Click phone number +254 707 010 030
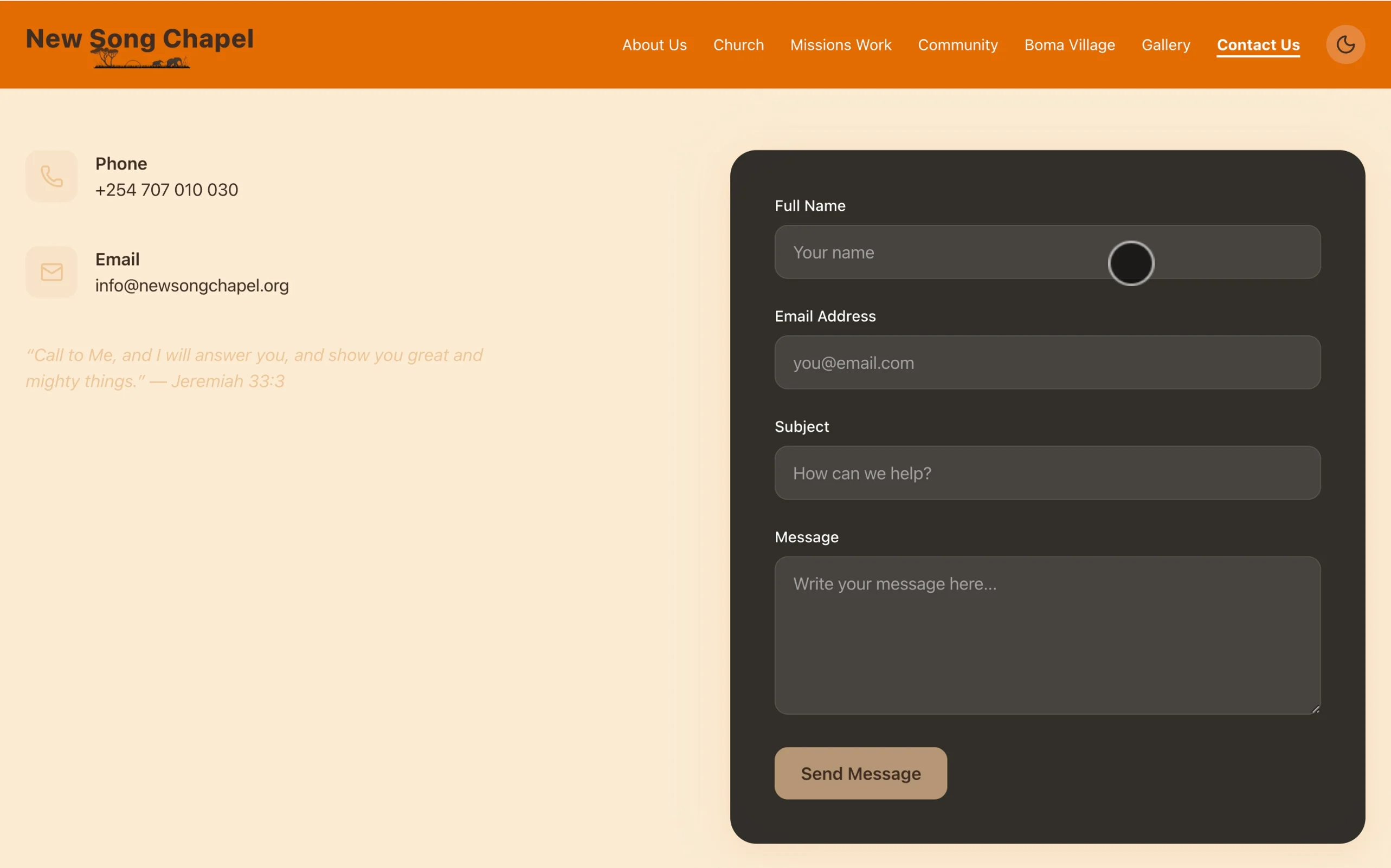Image resolution: width=1391 pixels, height=868 pixels. 166,190
